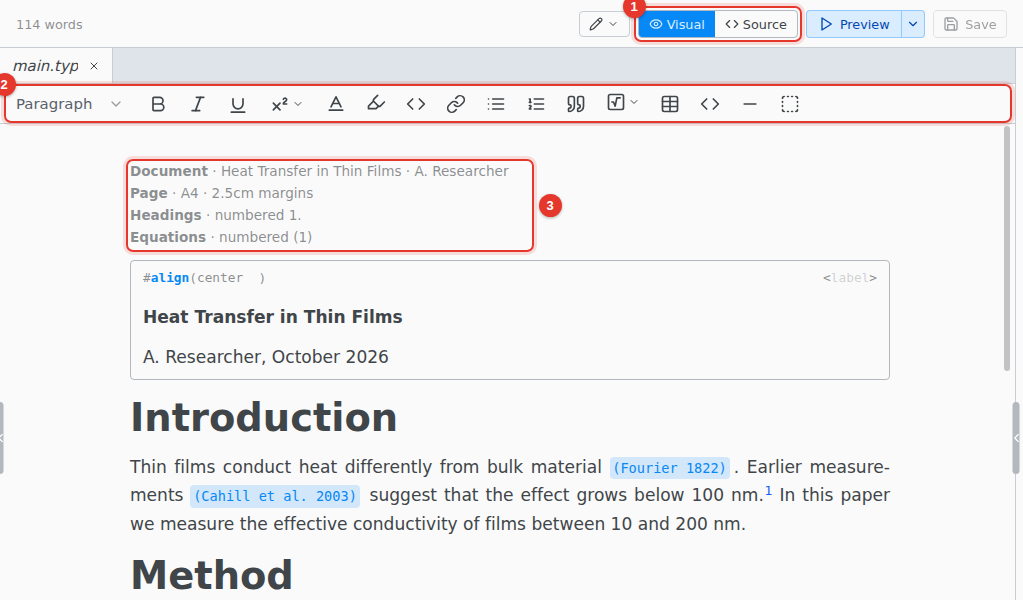Open footnote 1 after "100 nm."

point(768,491)
